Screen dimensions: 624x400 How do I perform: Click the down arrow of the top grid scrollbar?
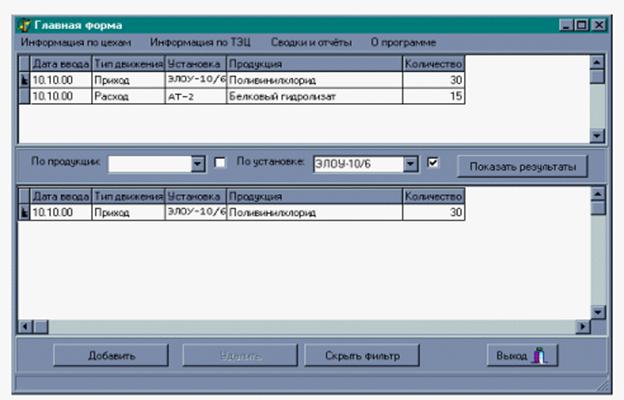click(598, 137)
